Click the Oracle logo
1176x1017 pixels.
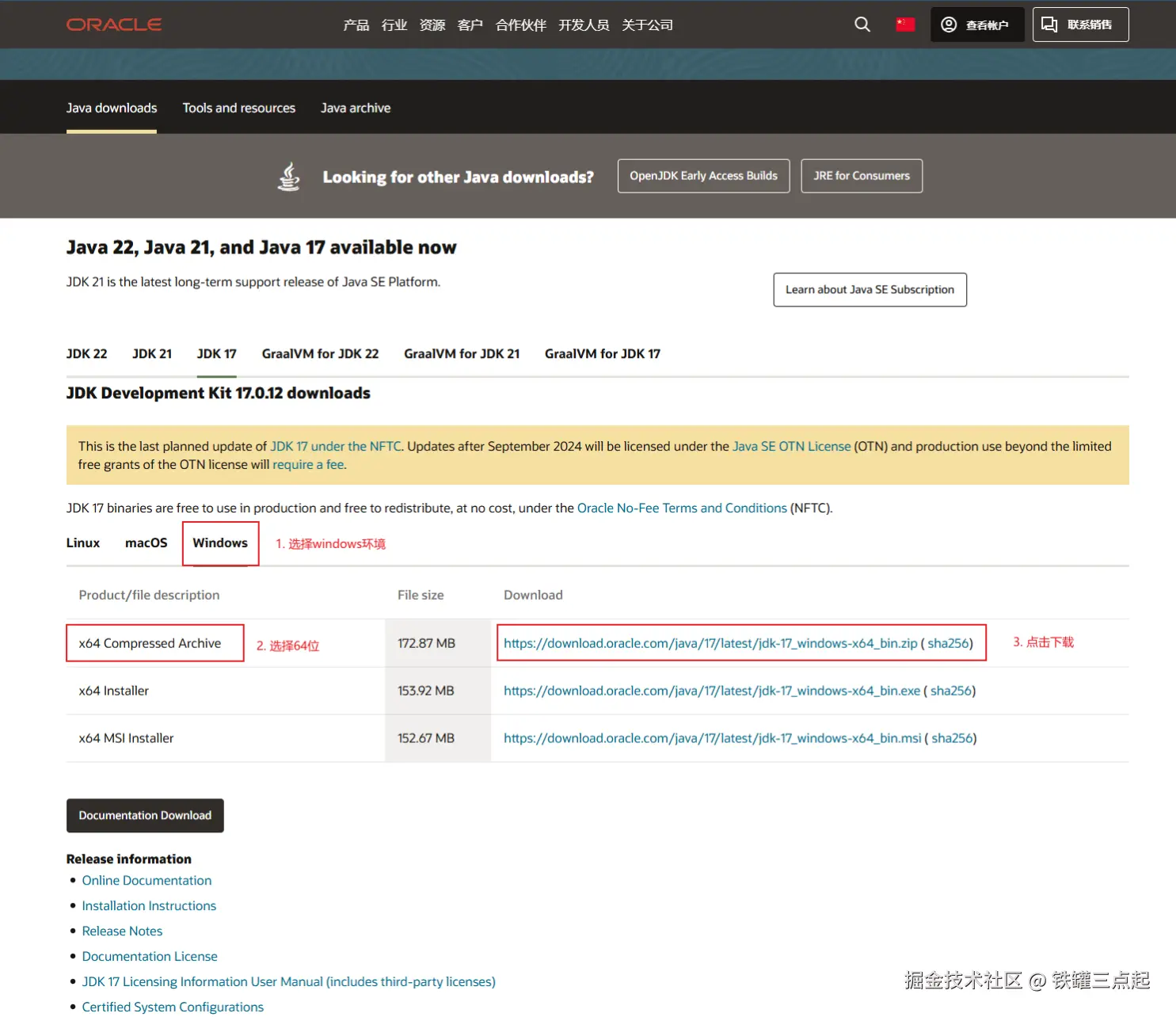click(113, 25)
